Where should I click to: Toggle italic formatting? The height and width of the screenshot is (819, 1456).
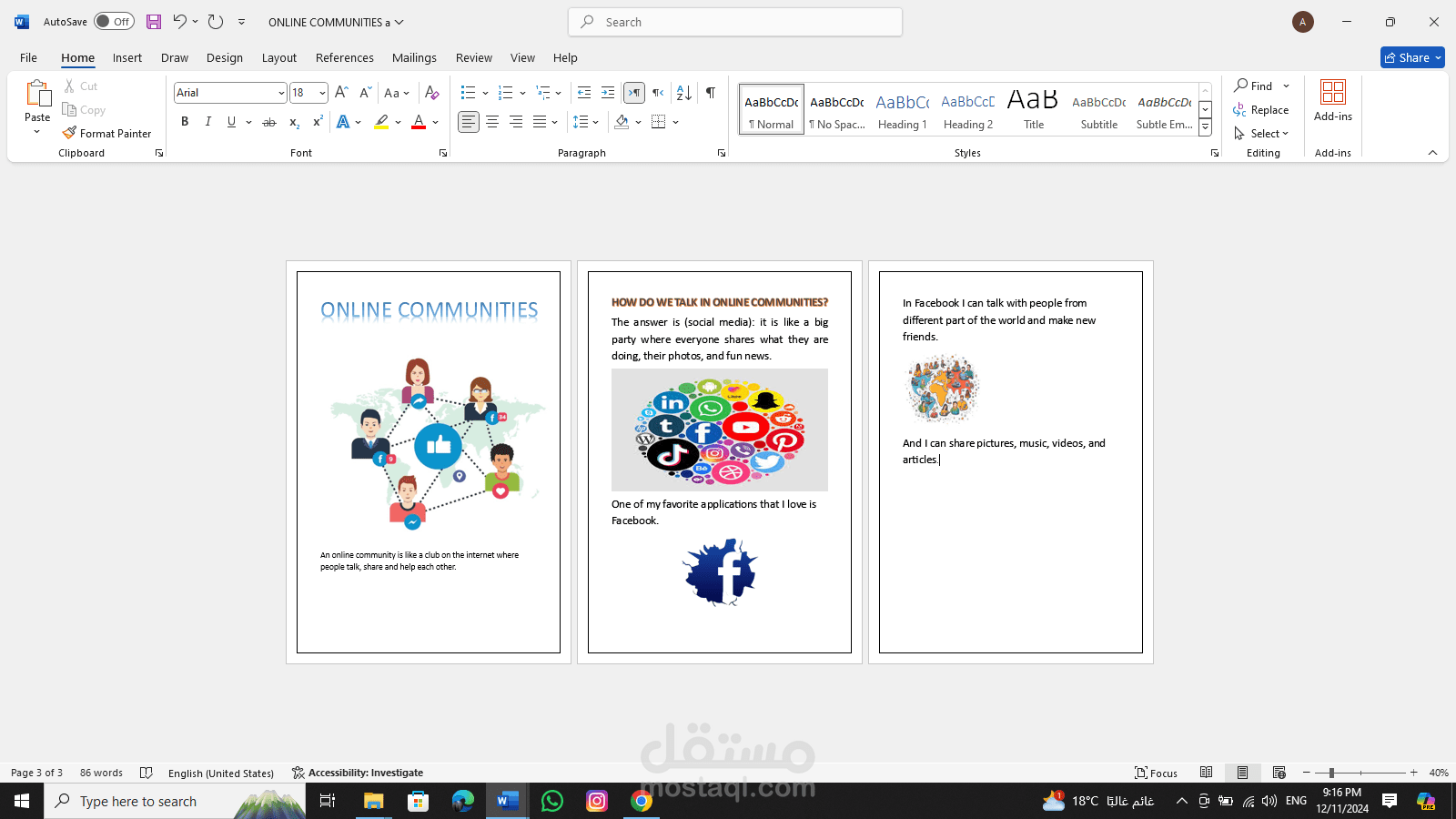pos(208,122)
